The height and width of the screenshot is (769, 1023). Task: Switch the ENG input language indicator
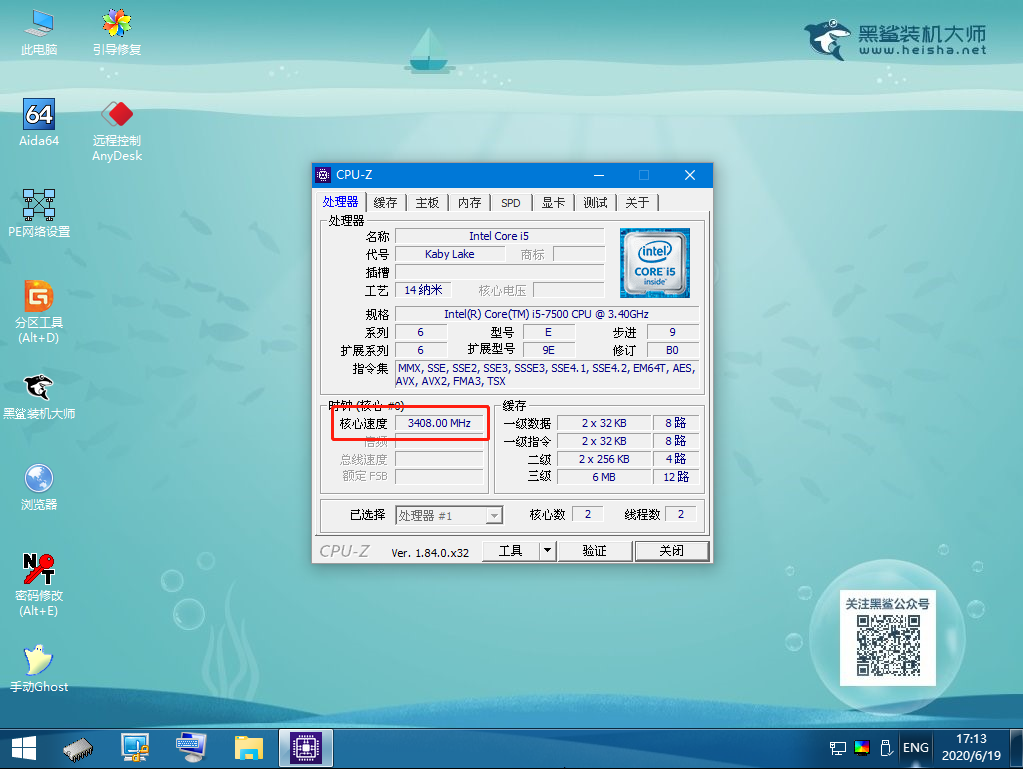(915, 748)
